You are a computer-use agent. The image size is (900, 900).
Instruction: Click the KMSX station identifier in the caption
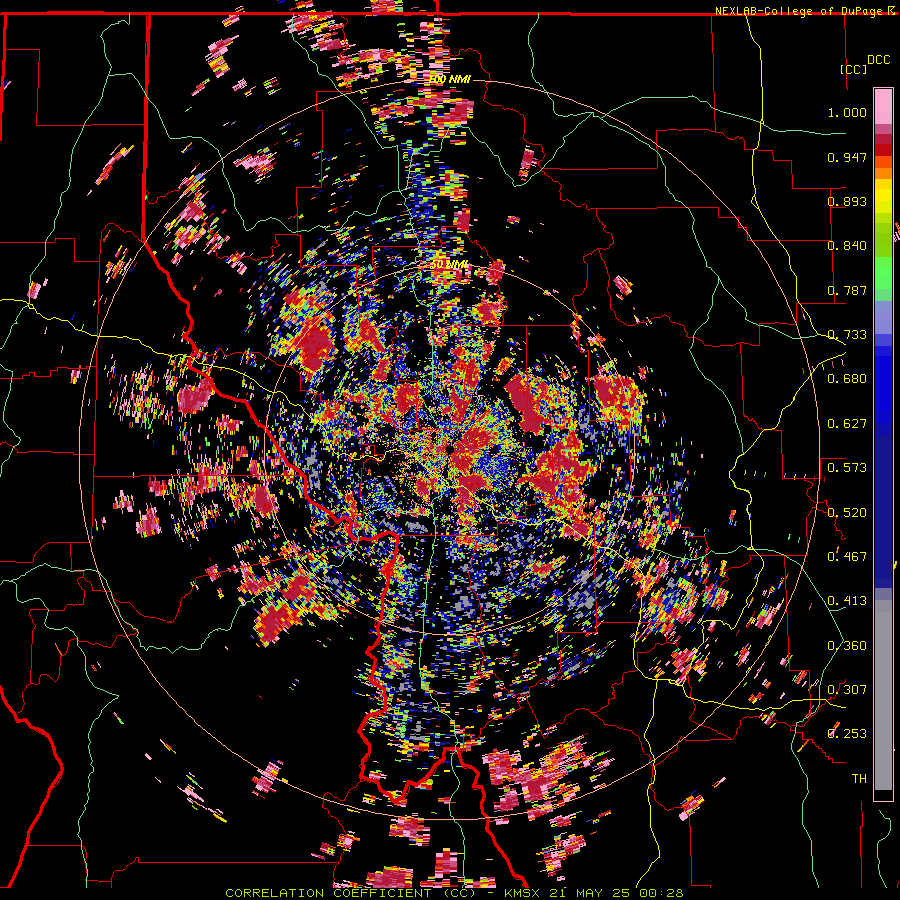point(522,893)
